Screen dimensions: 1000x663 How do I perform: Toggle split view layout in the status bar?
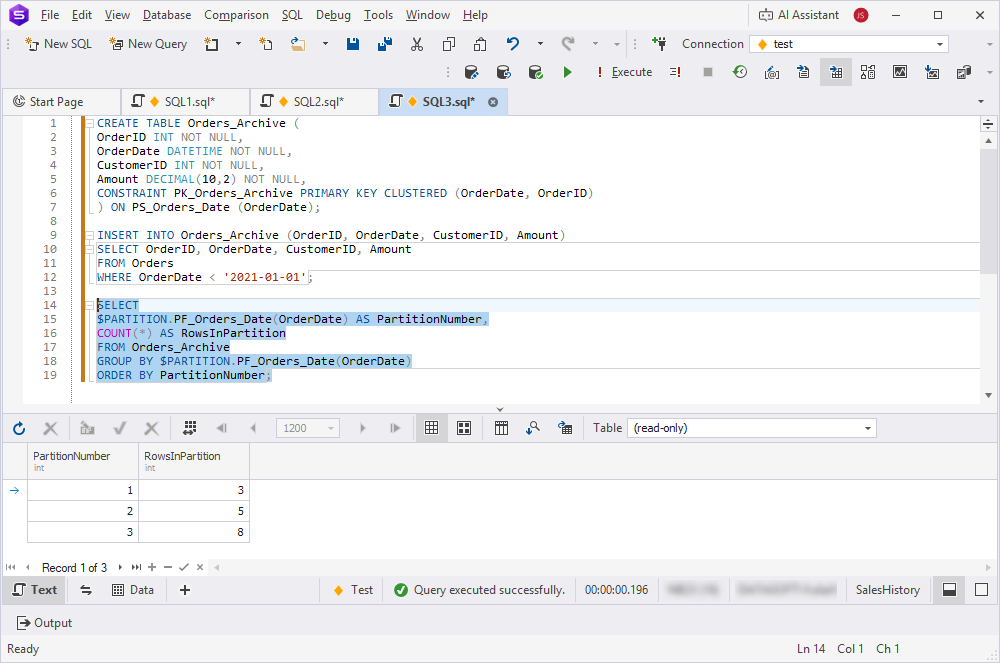point(949,590)
